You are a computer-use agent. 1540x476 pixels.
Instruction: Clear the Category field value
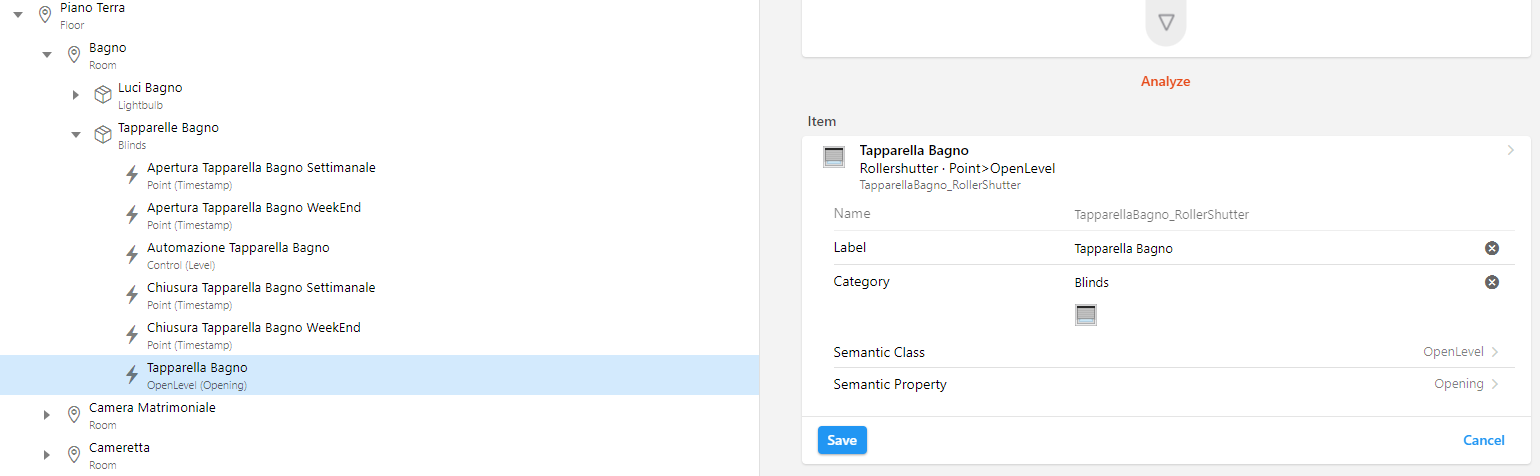coord(1491,282)
